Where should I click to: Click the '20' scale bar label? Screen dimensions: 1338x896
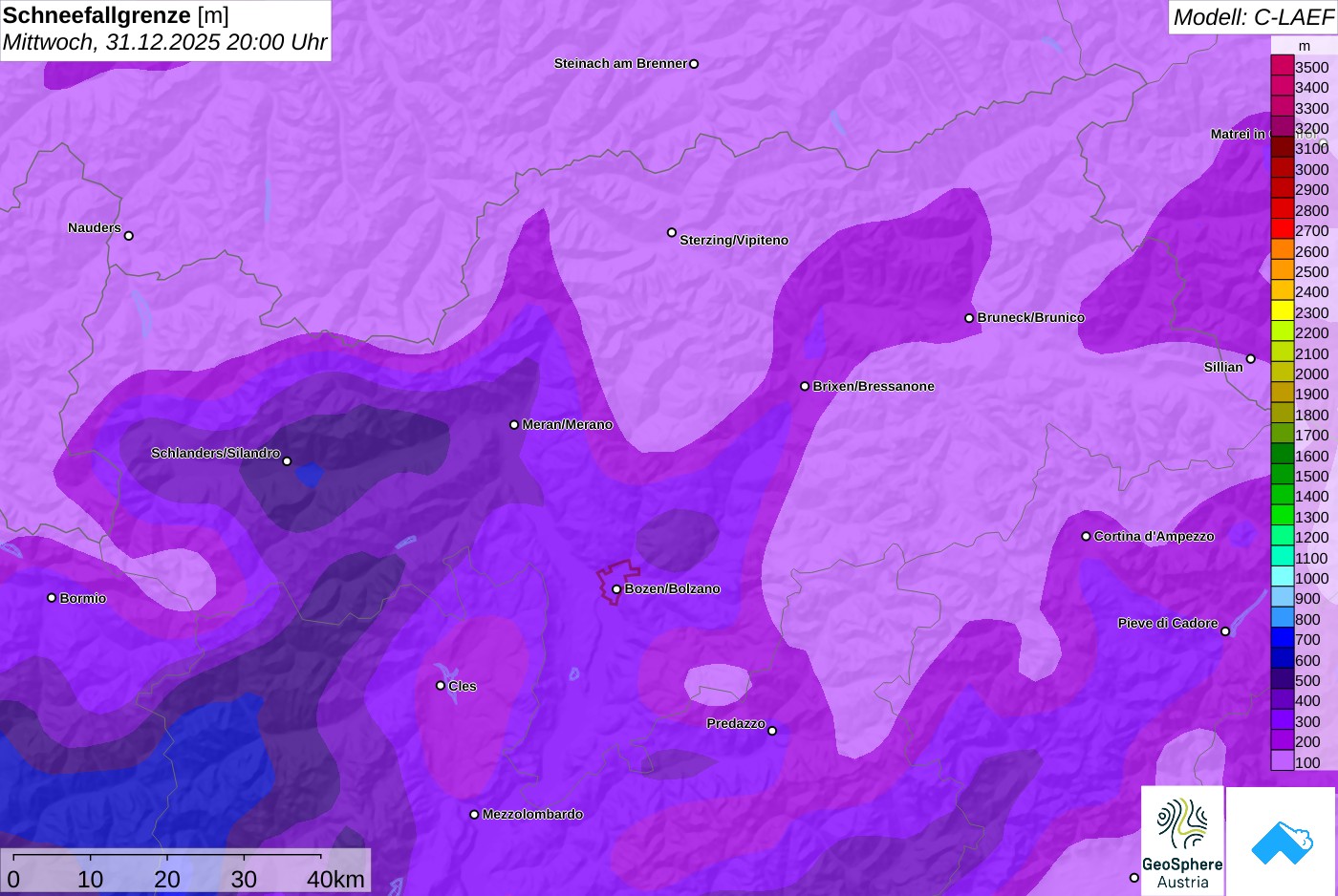click(x=166, y=879)
